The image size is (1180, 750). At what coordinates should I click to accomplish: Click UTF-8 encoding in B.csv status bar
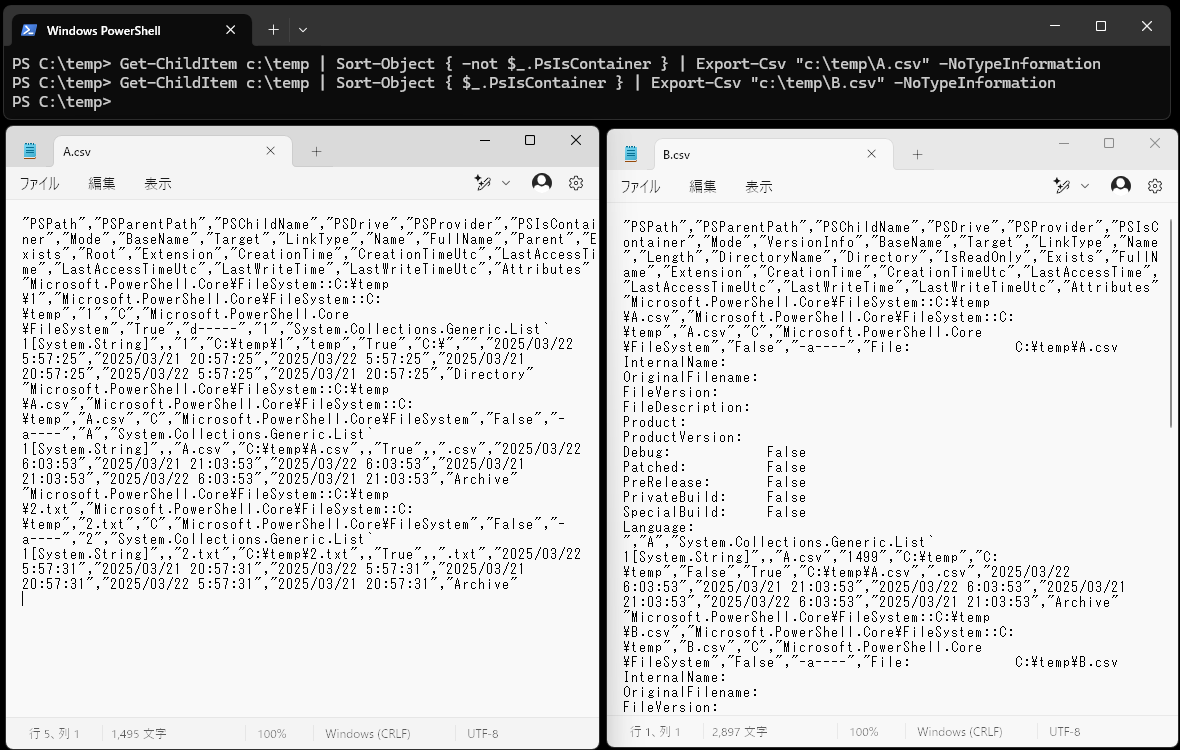(1064, 731)
